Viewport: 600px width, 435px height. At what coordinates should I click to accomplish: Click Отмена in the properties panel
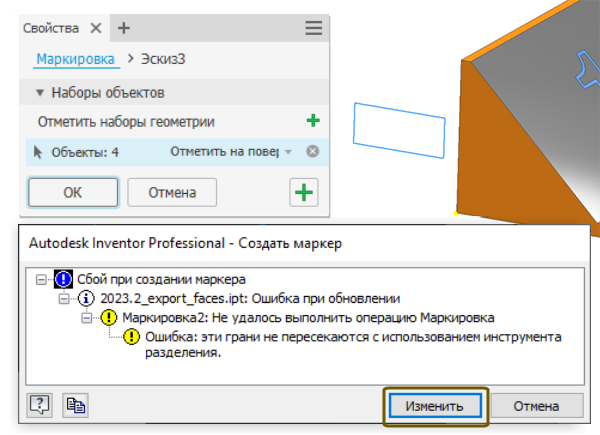click(172, 192)
